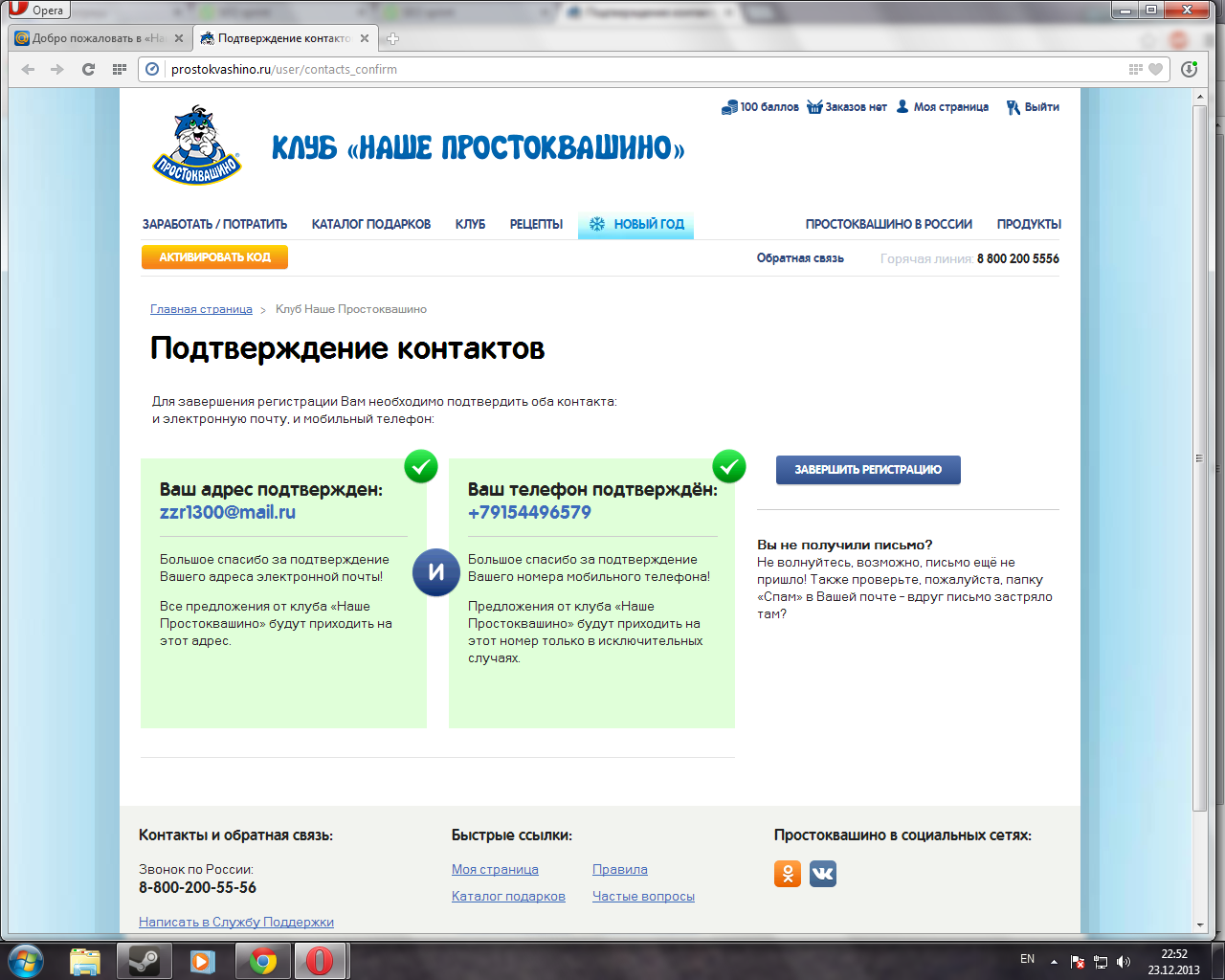Reload the page
This screenshot has width=1225, height=980.
[88, 69]
